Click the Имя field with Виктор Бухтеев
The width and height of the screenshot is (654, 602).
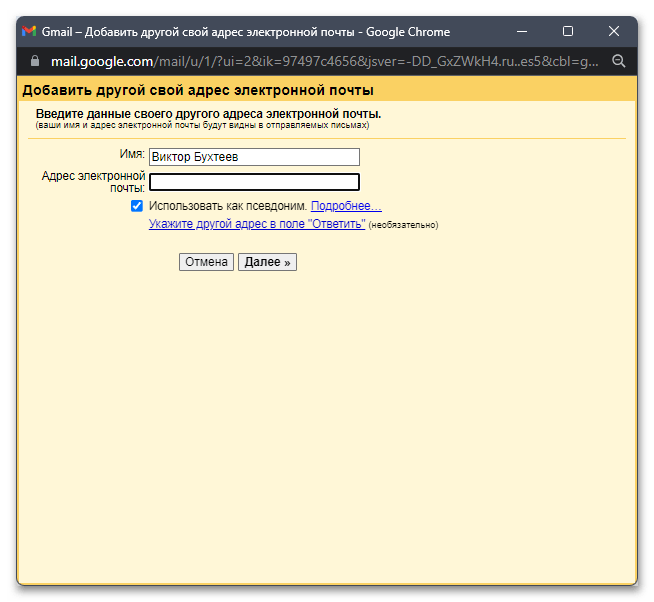(x=254, y=157)
